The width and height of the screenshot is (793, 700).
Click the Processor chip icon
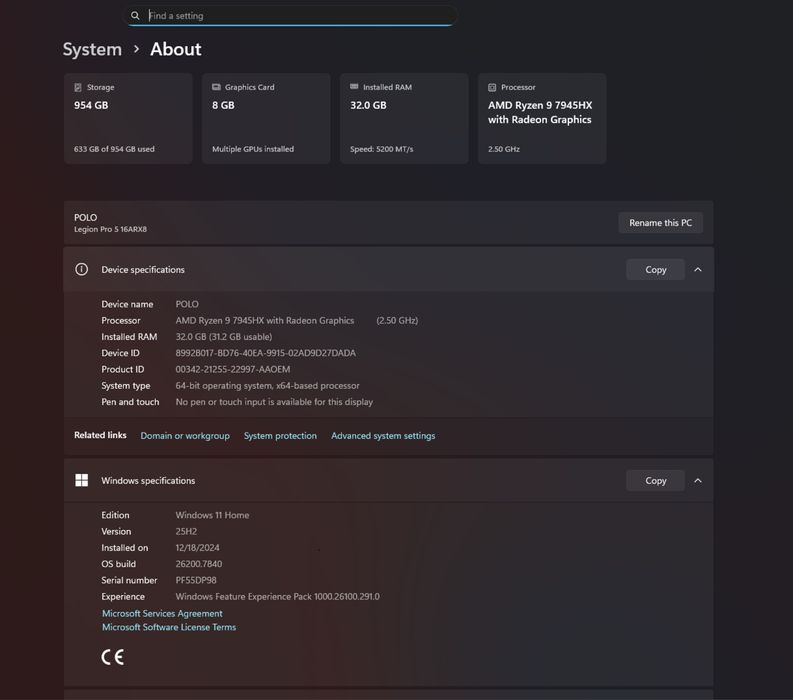coord(492,87)
